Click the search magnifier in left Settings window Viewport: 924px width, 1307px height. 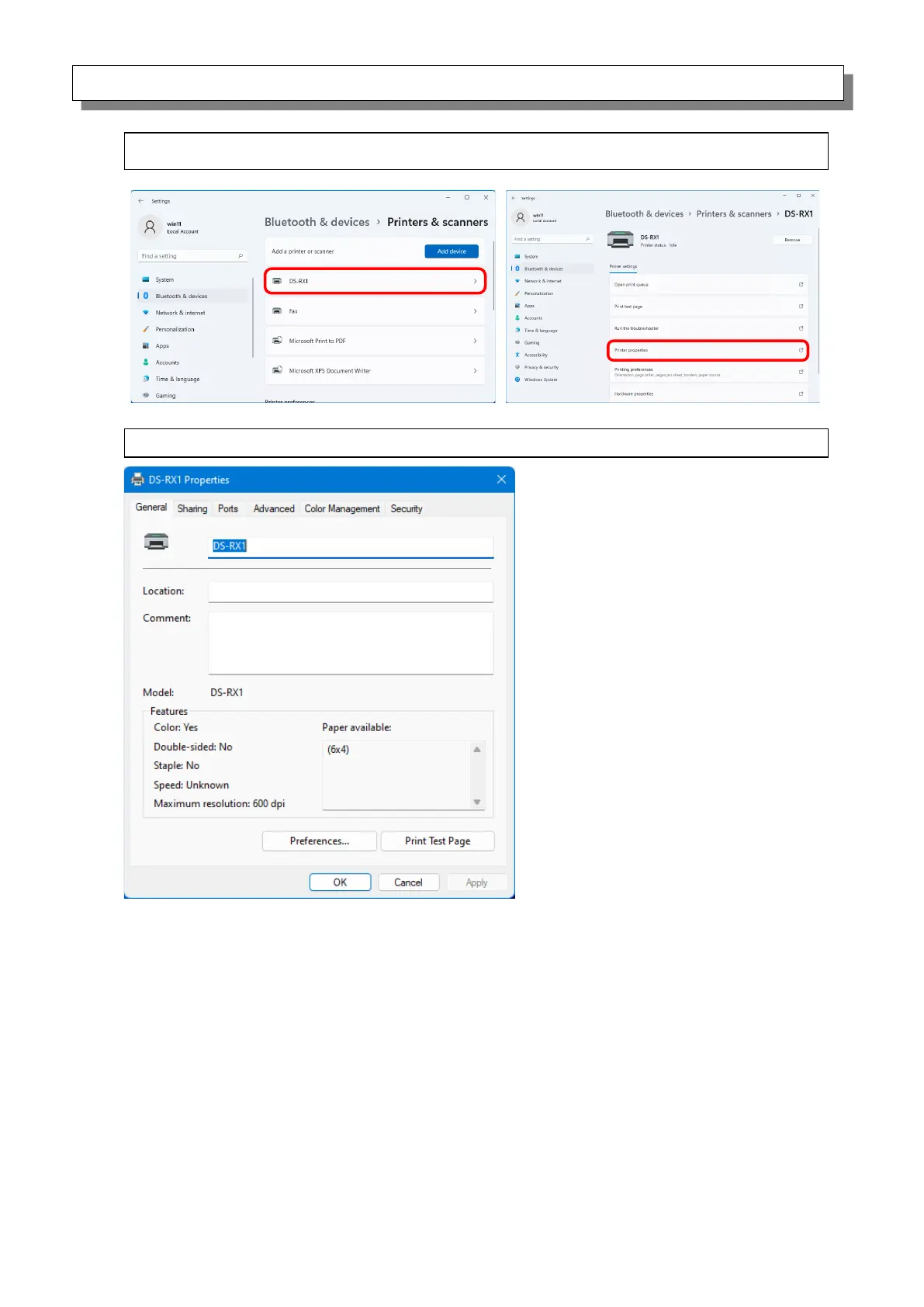(x=241, y=256)
